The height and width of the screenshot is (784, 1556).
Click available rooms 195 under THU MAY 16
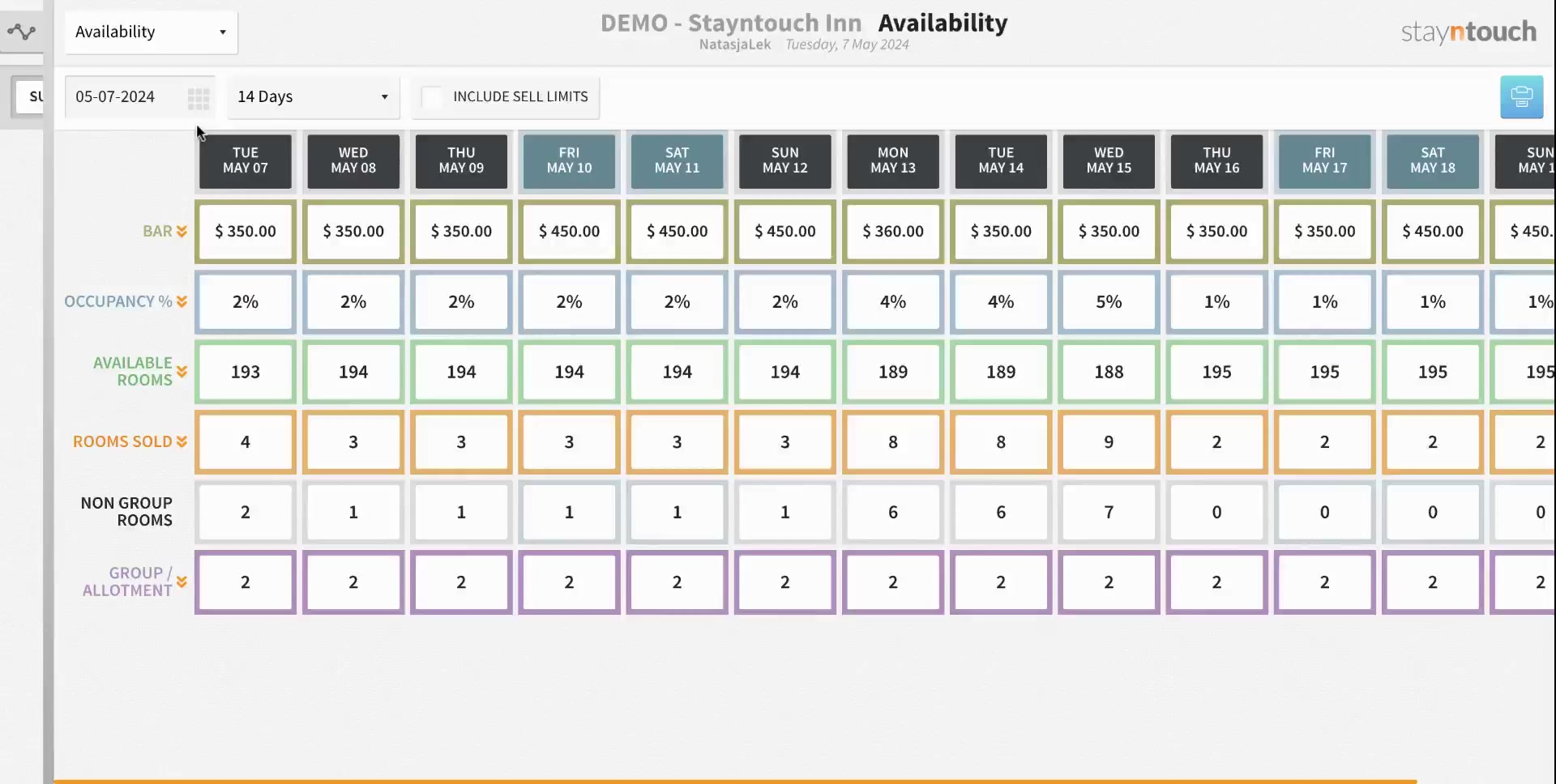click(x=1216, y=372)
